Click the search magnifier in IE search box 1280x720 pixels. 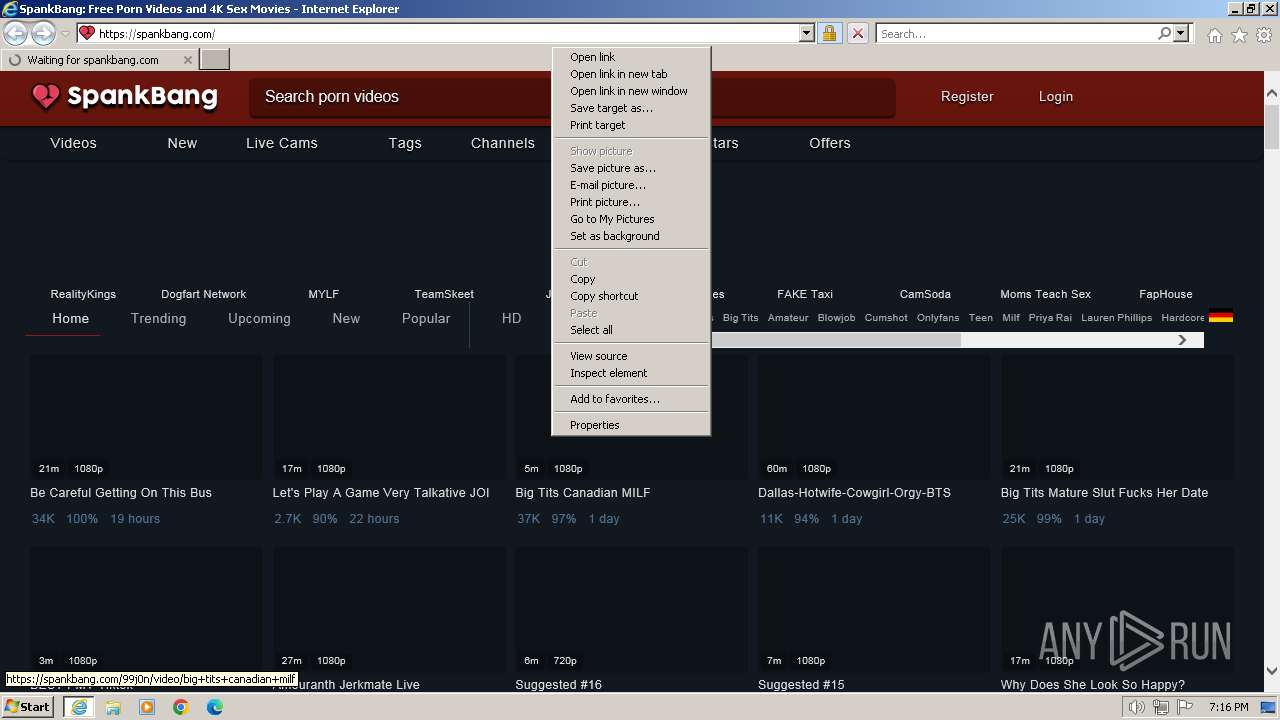(x=1164, y=34)
